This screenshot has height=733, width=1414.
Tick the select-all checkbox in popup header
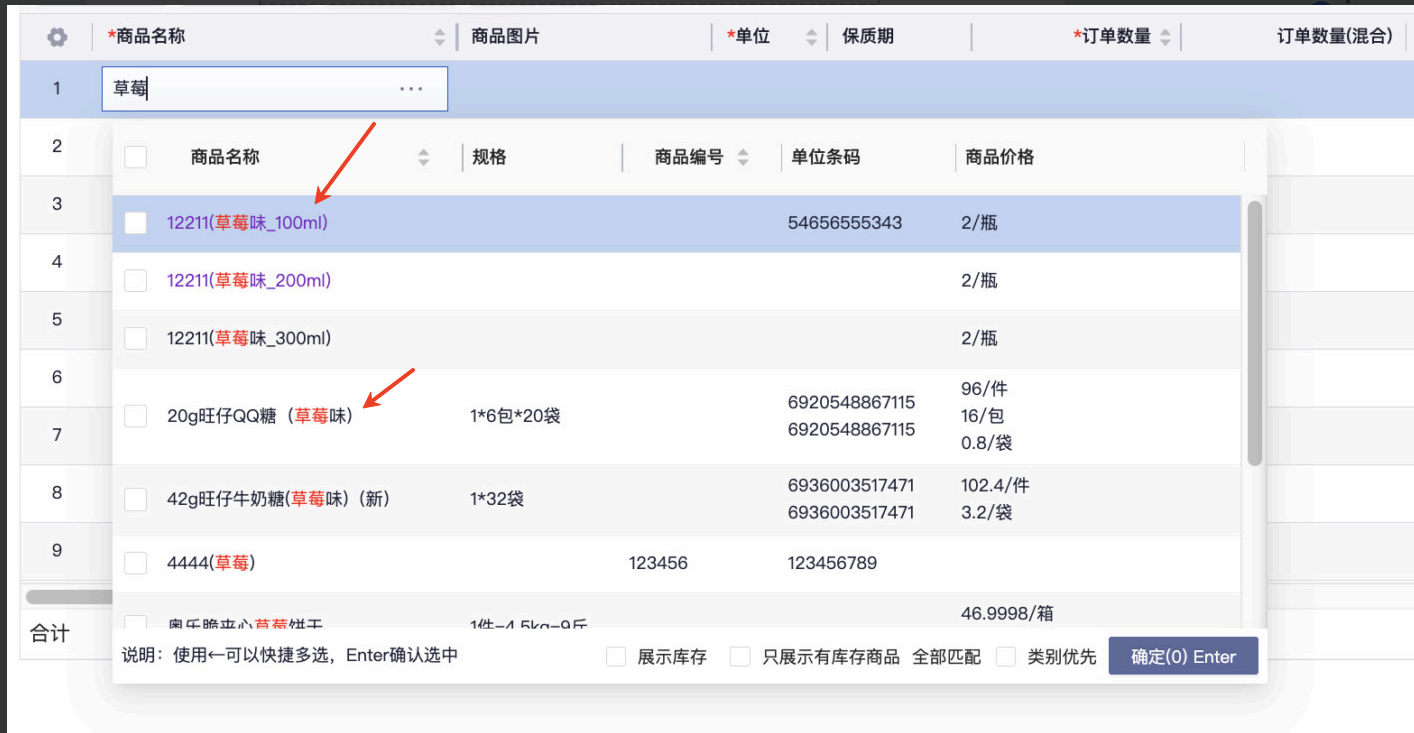(136, 157)
